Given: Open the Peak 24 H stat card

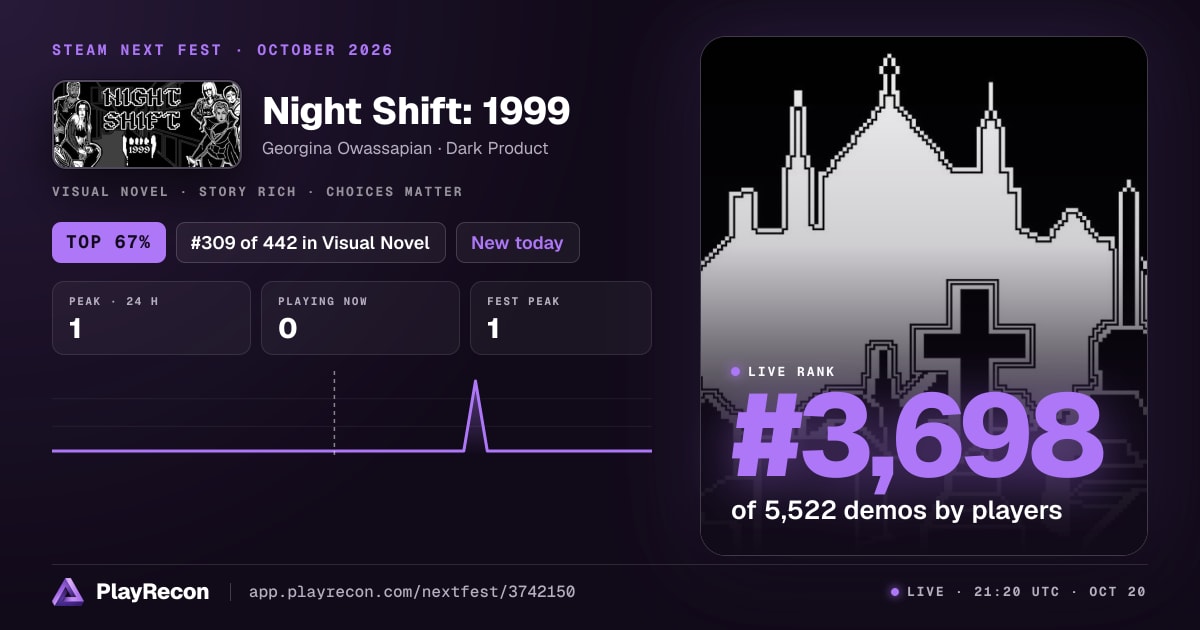Looking at the screenshot, I should point(151,318).
